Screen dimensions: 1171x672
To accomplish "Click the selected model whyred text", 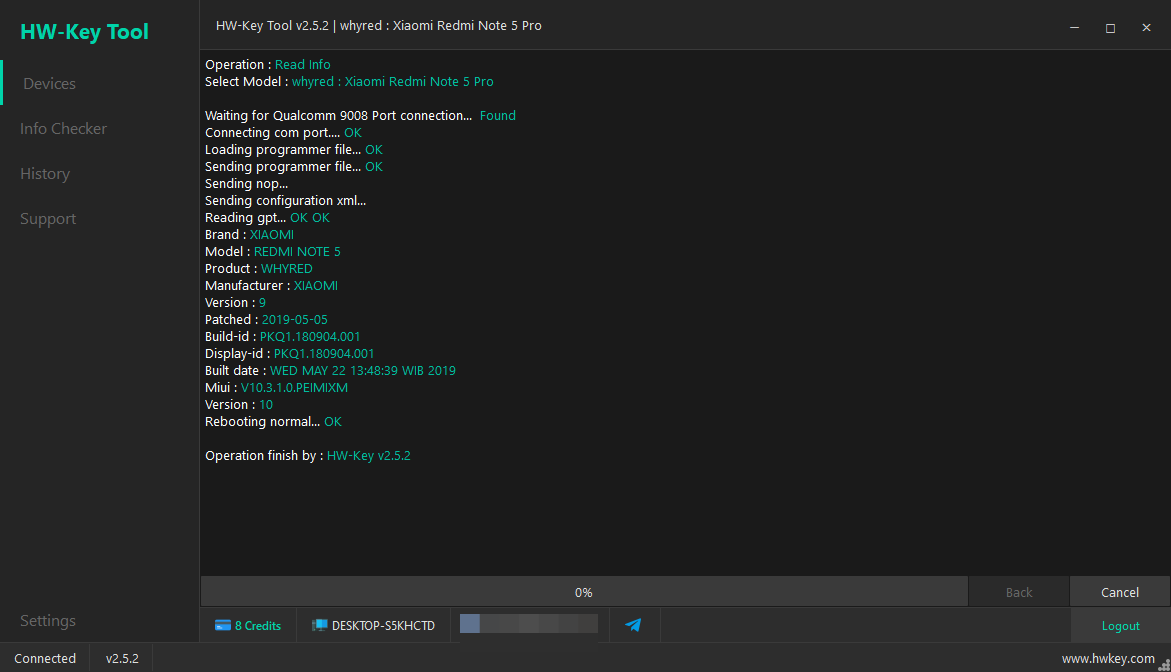I will point(392,81).
